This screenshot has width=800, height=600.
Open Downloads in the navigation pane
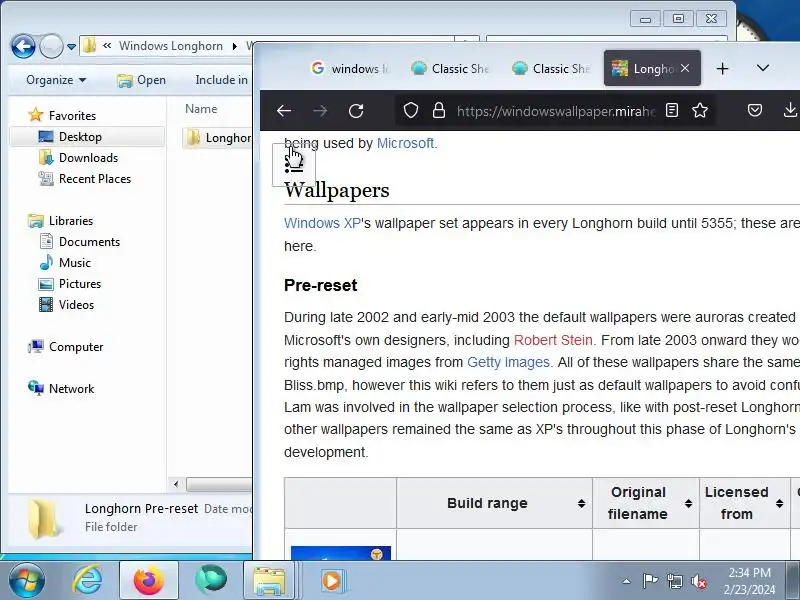tap(88, 158)
